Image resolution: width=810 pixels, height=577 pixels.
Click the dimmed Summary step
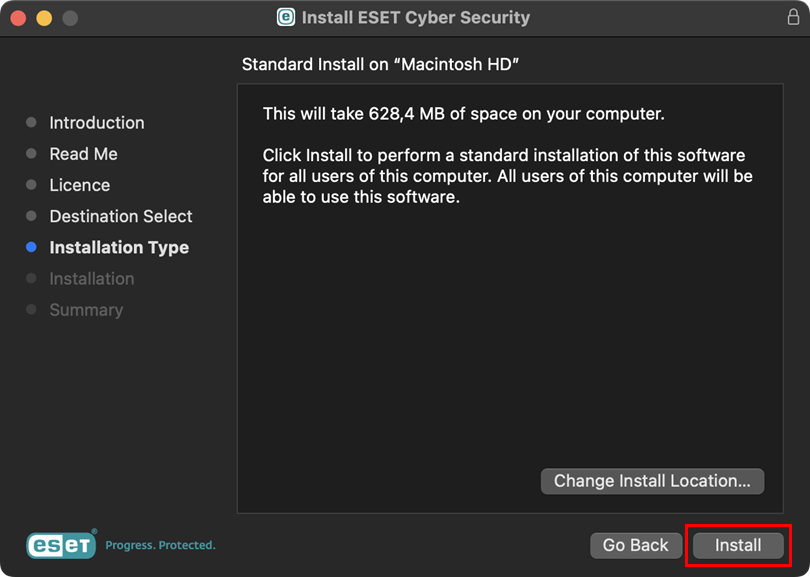click(x=86, y=310)
